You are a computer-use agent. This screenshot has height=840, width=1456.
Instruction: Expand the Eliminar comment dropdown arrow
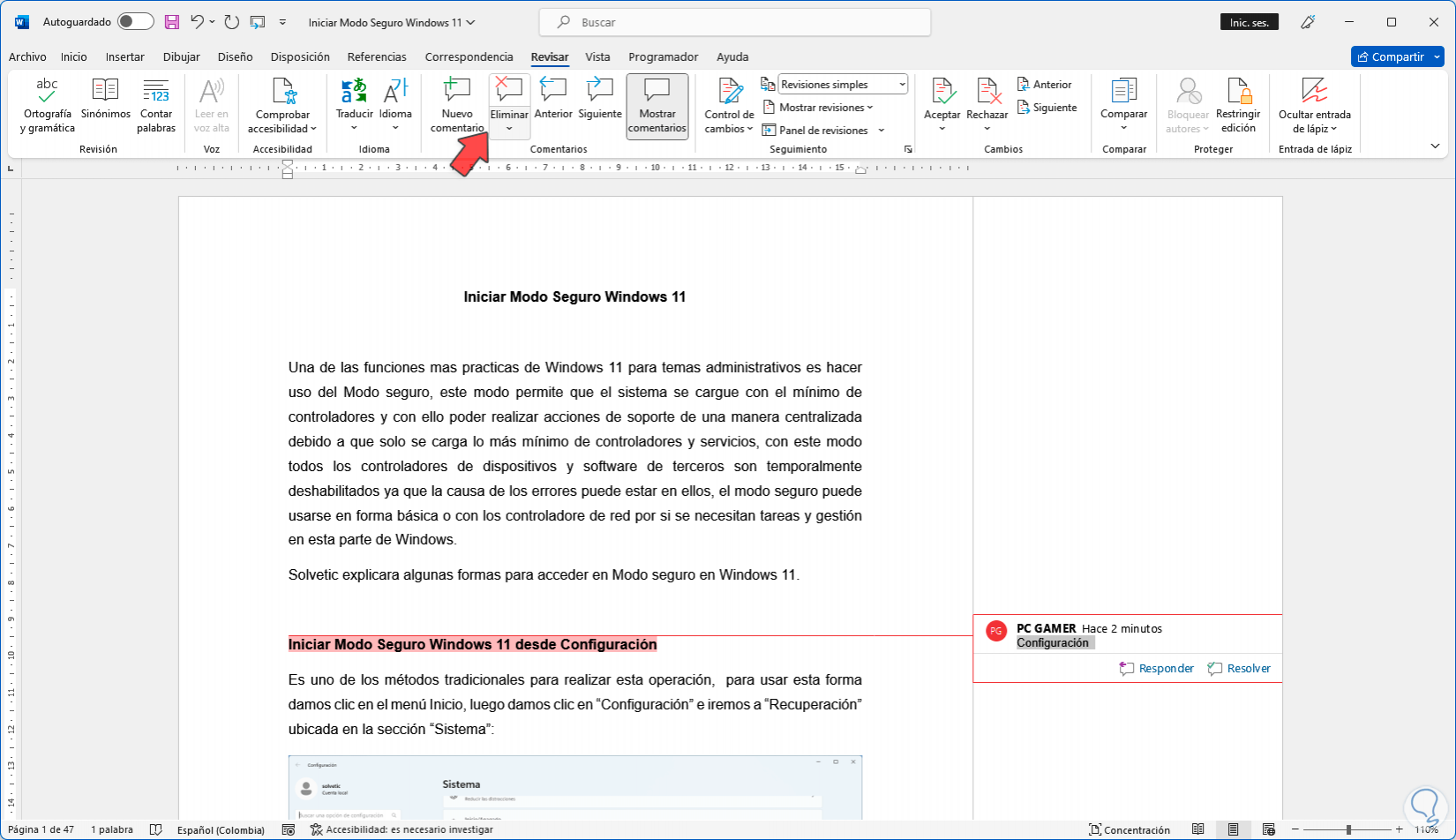pos(509,130)
